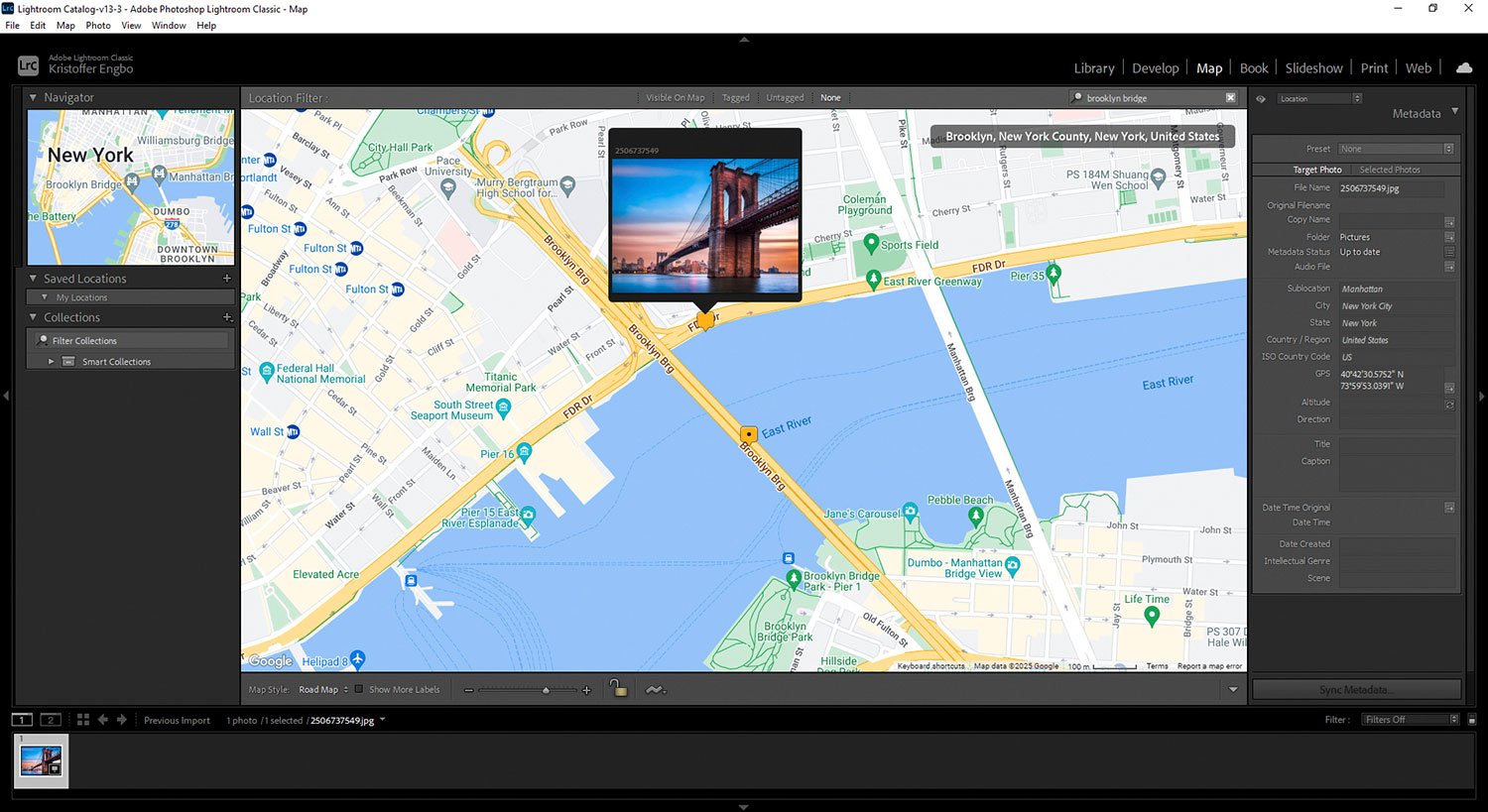Toggle the metadata eye visibility icon
Screen dimensions: 1488x812
pos(1261,99)
